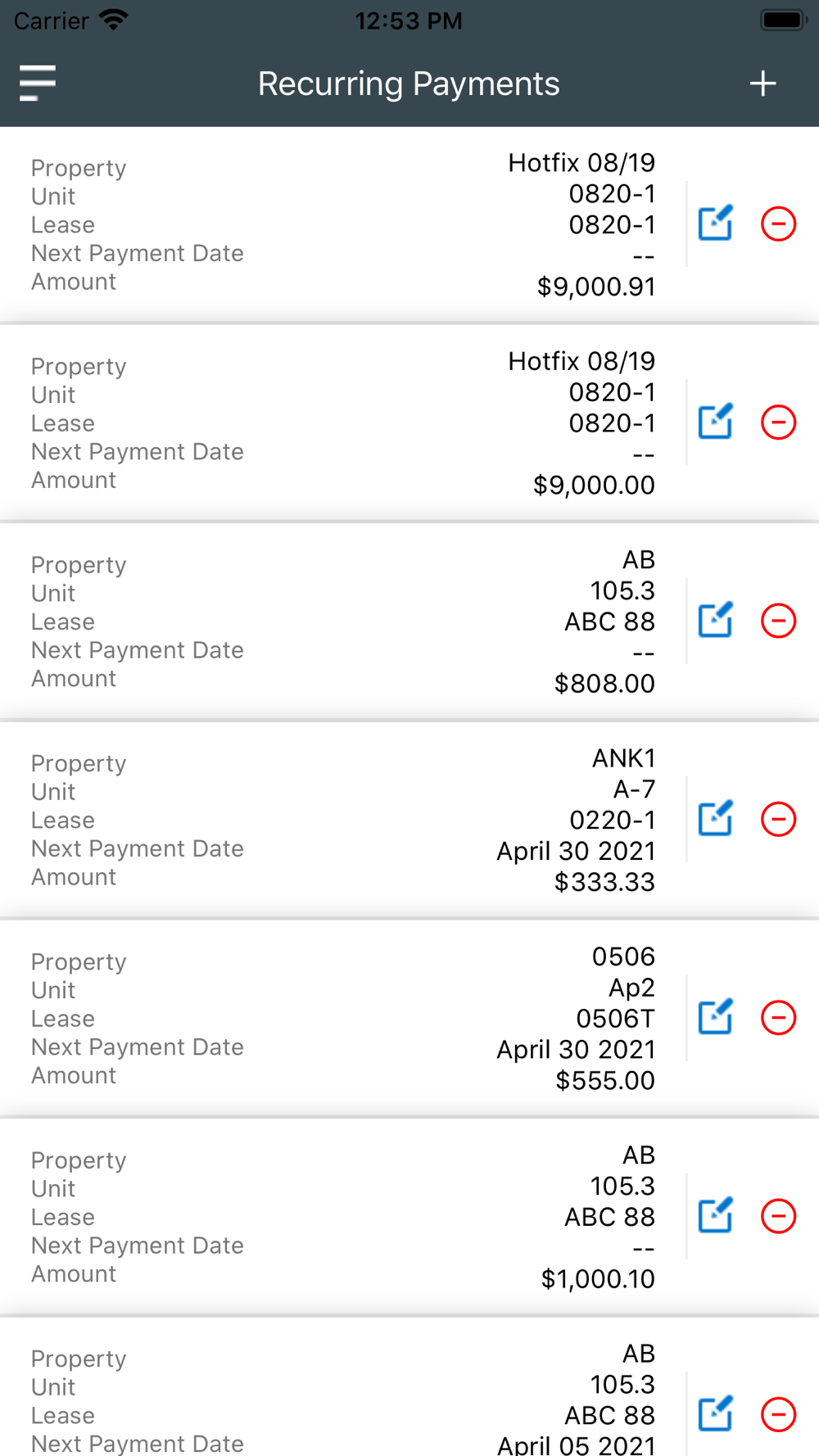819x1456 pixels.
Task: Select the $333.33 amount value
Action: [604, 882]
